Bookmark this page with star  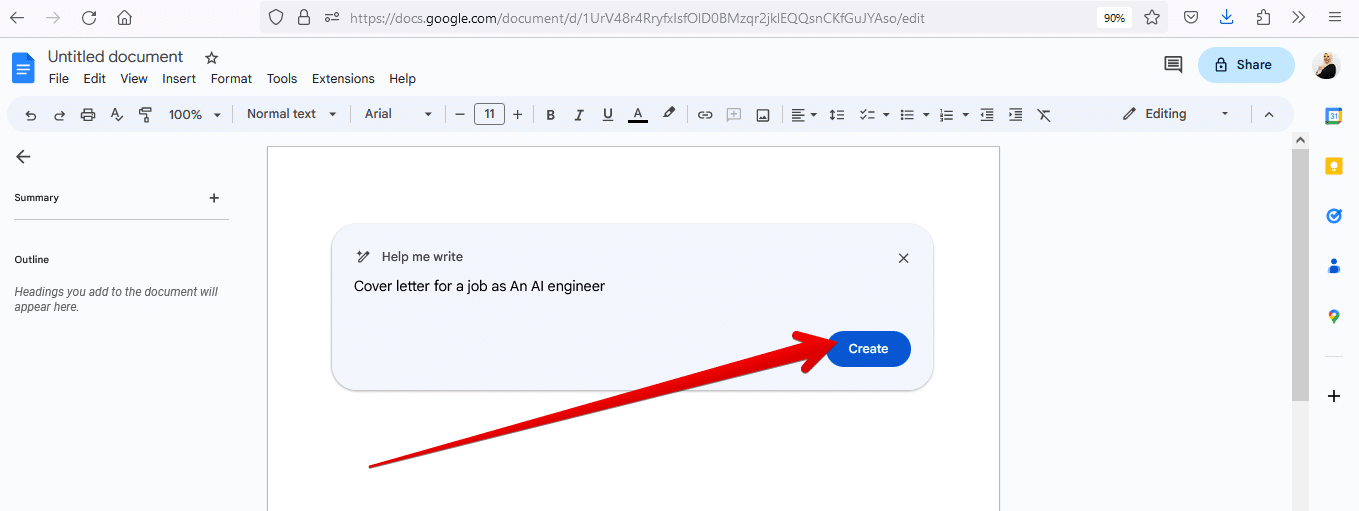click(x=1152, y=17)
